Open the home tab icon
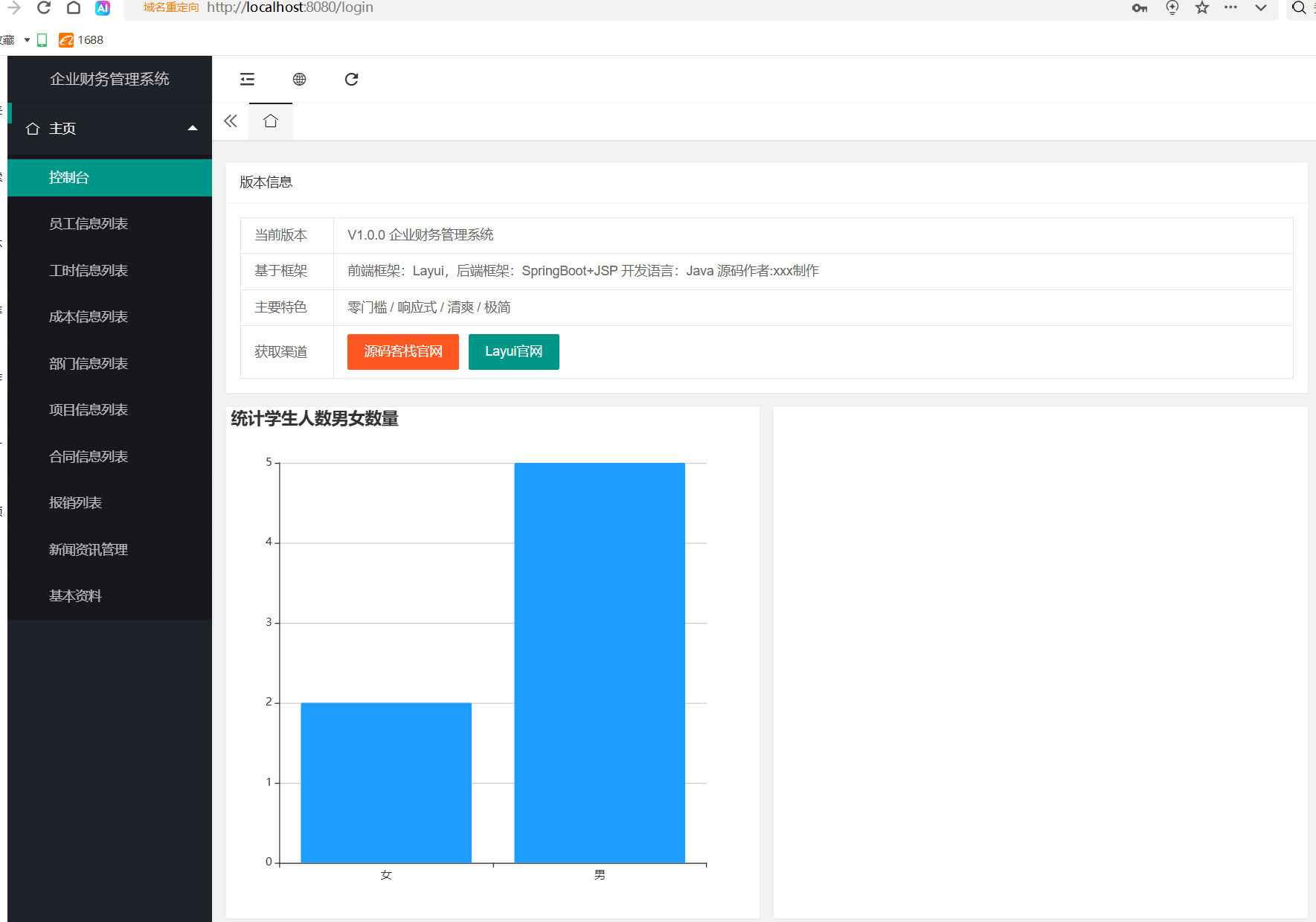 271,121
